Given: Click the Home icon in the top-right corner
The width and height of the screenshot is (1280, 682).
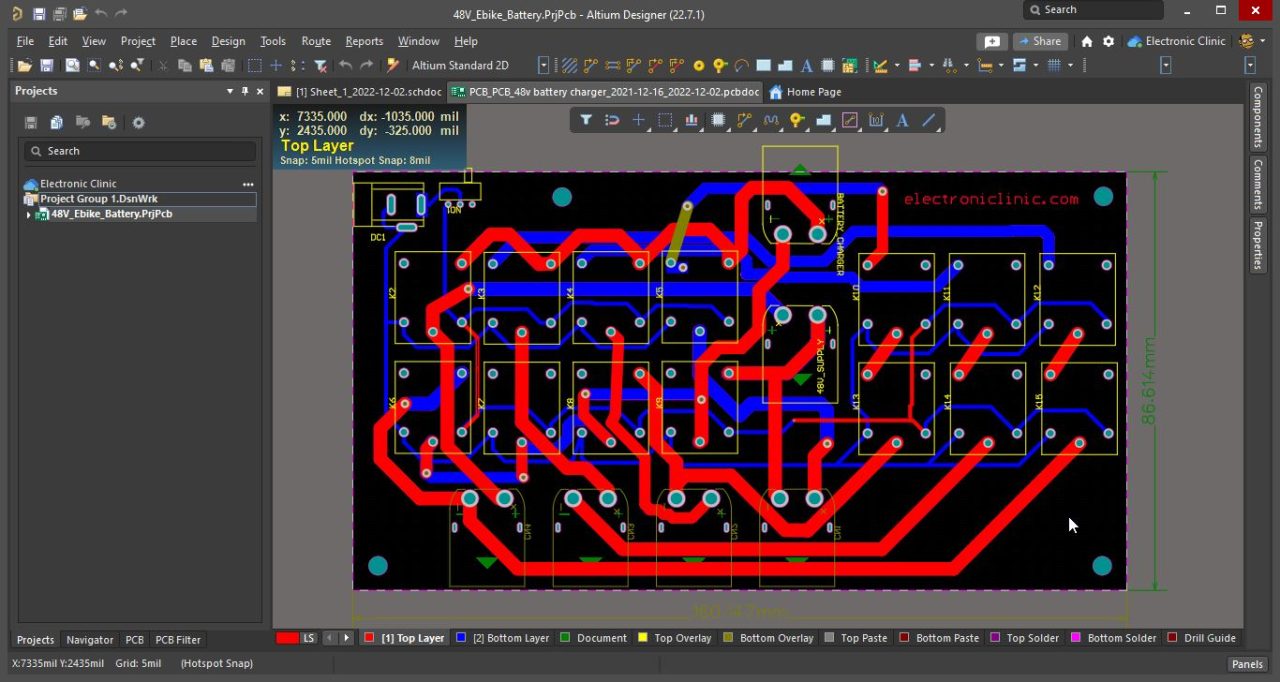Looking at the screenshot, I should (x=1087, y=41).
